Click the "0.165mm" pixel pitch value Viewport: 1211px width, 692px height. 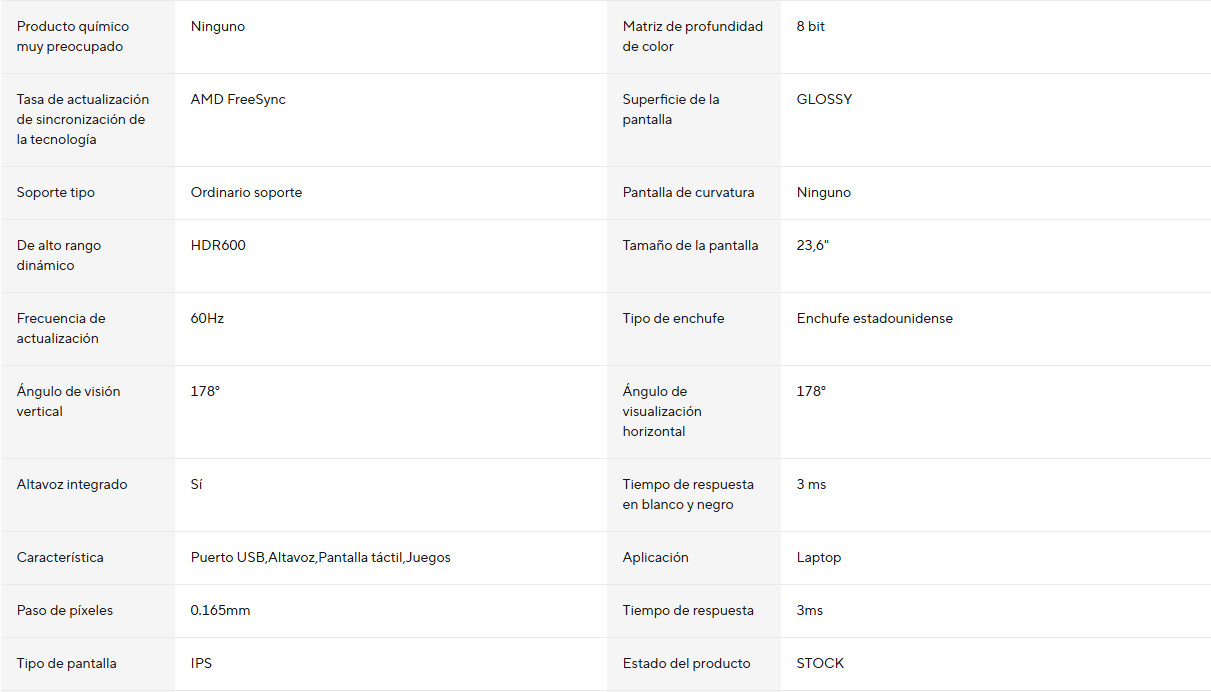(x=220, y=611)
